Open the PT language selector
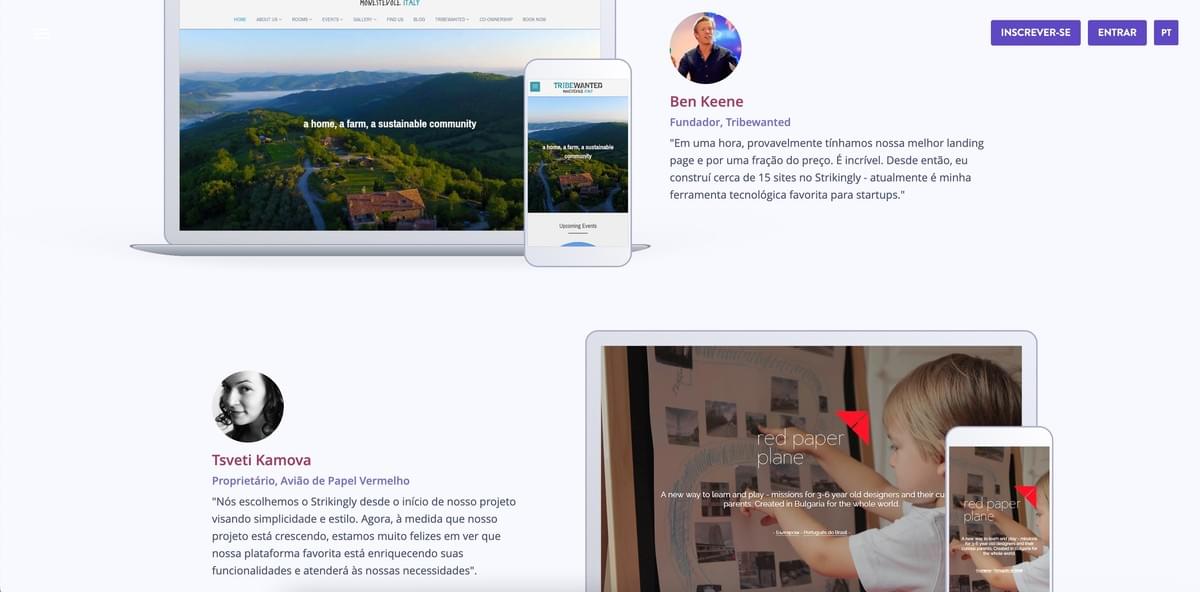This screenshot has height=592, width=1200. click(x=1165, y=32)
